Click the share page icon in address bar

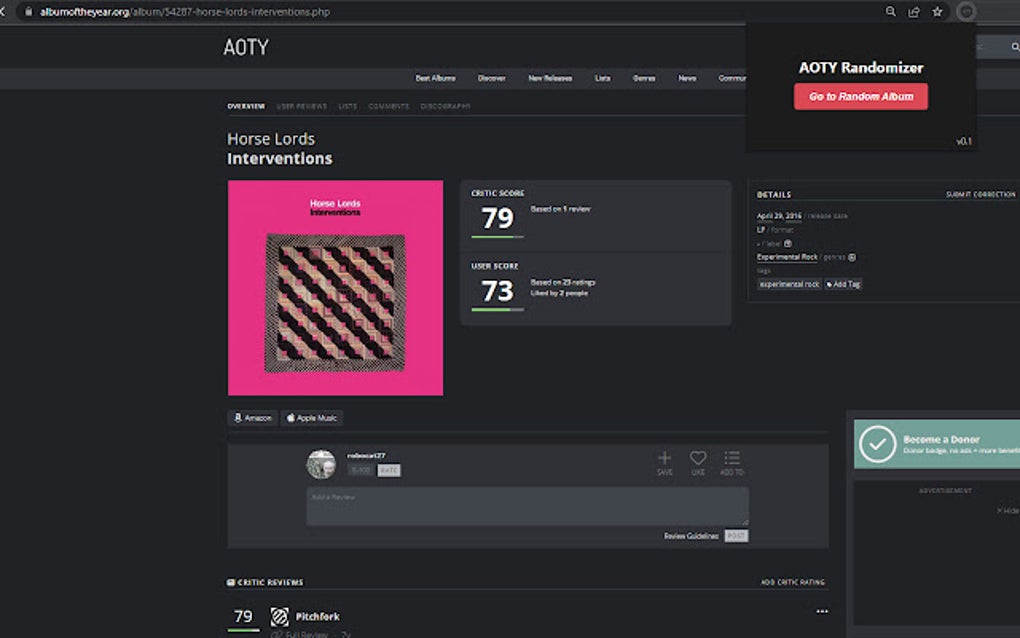tap(914, 12)
